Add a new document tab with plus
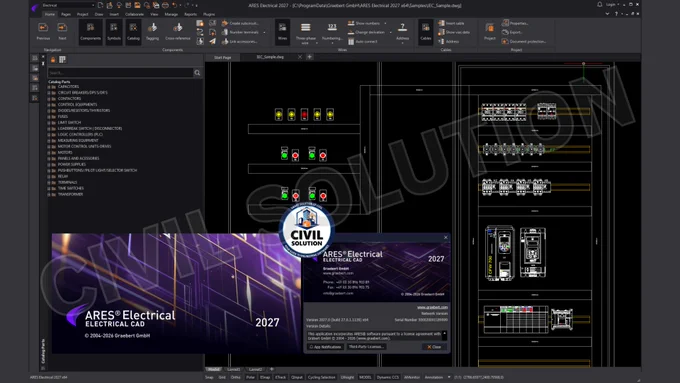Screen dimensions: 680x383 (x=310, y=57)
